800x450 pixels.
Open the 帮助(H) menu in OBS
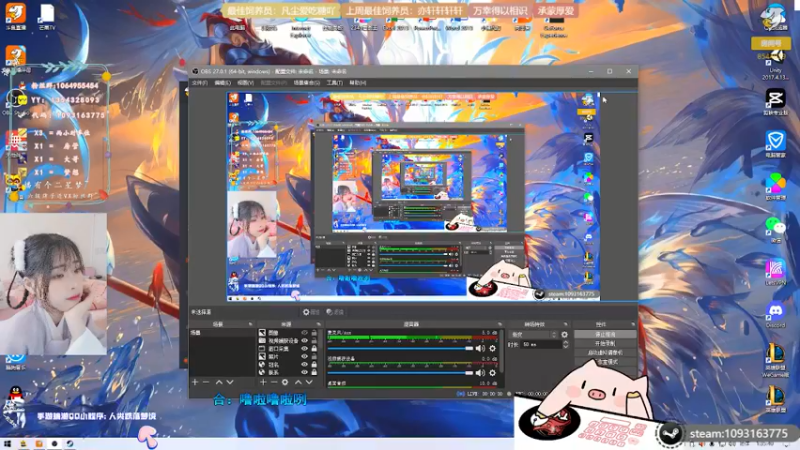point(358,83)
